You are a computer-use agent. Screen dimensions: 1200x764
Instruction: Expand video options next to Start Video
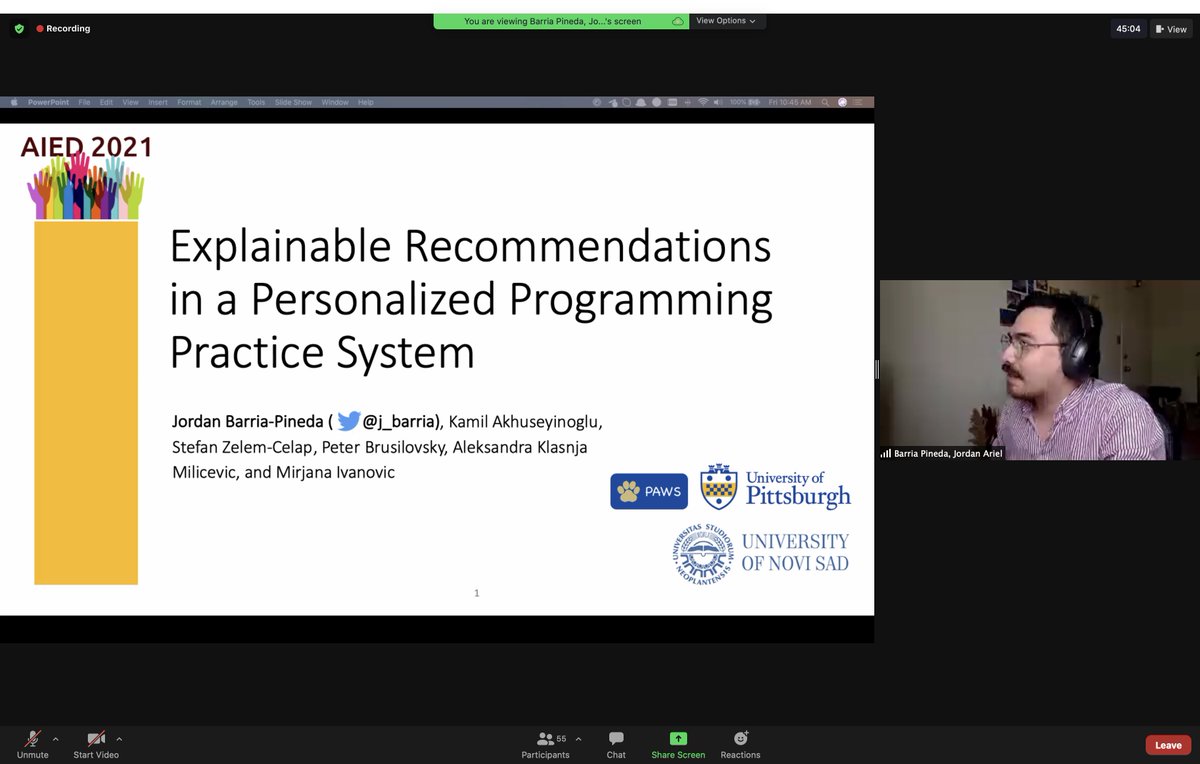(119, 739)
